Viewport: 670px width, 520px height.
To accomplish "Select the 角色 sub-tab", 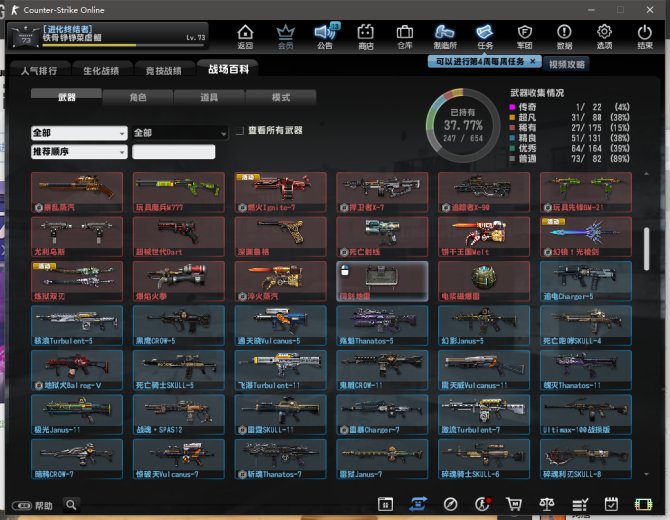I will click(138, 97).
